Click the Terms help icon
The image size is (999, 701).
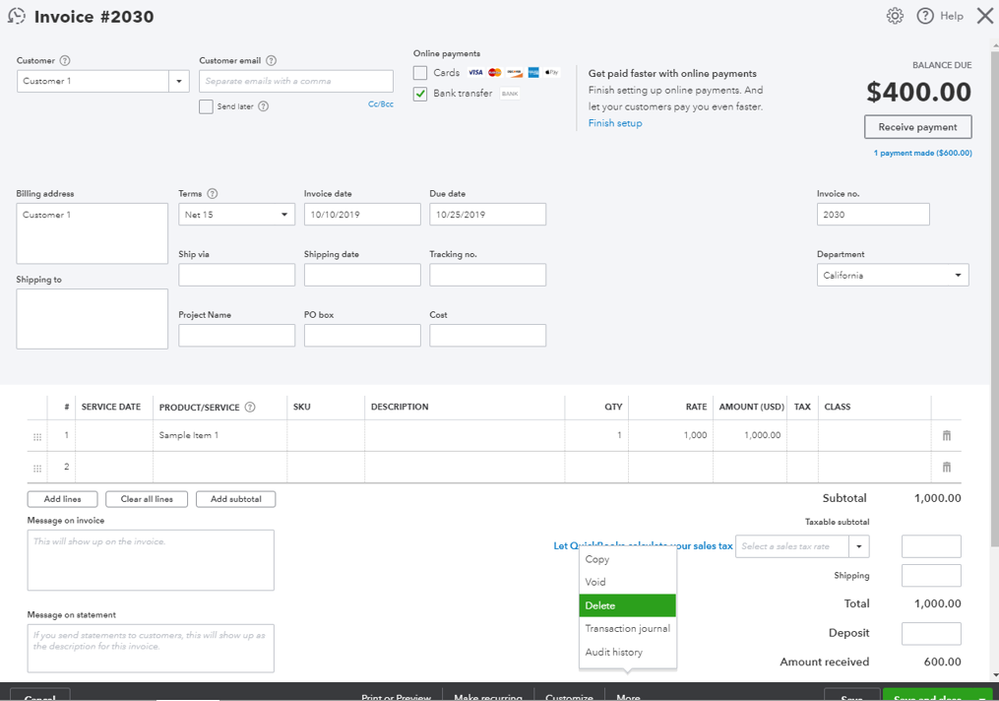click(x=213, y=194)
